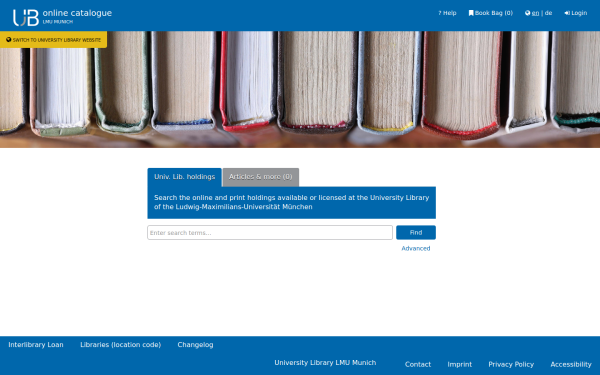The width and height of the screenshot is (600, 375).
Task: Click the bookmark icon beside Book Bag
Action: point(471,13)
